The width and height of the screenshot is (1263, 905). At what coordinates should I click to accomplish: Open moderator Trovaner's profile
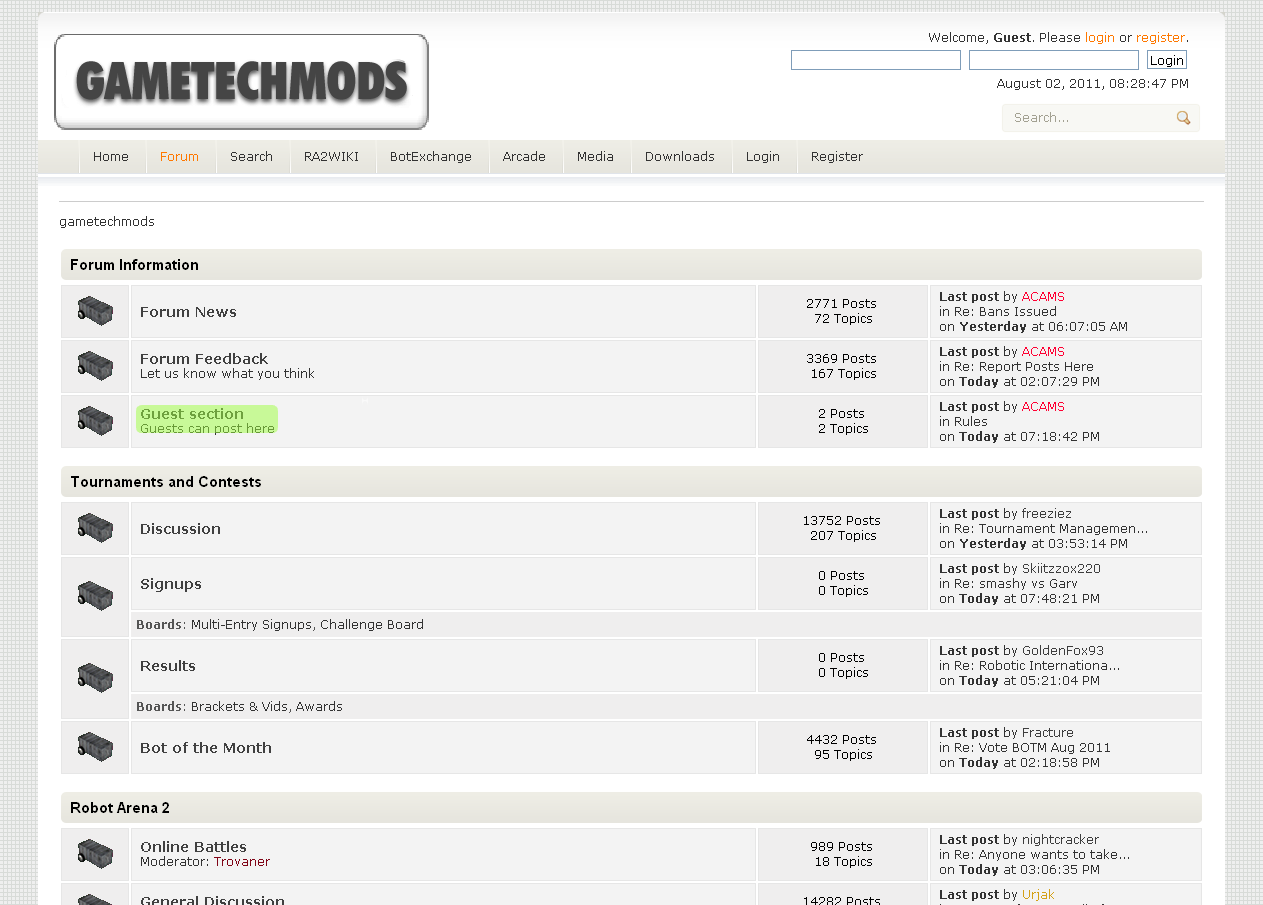click(x=242, y=862)
